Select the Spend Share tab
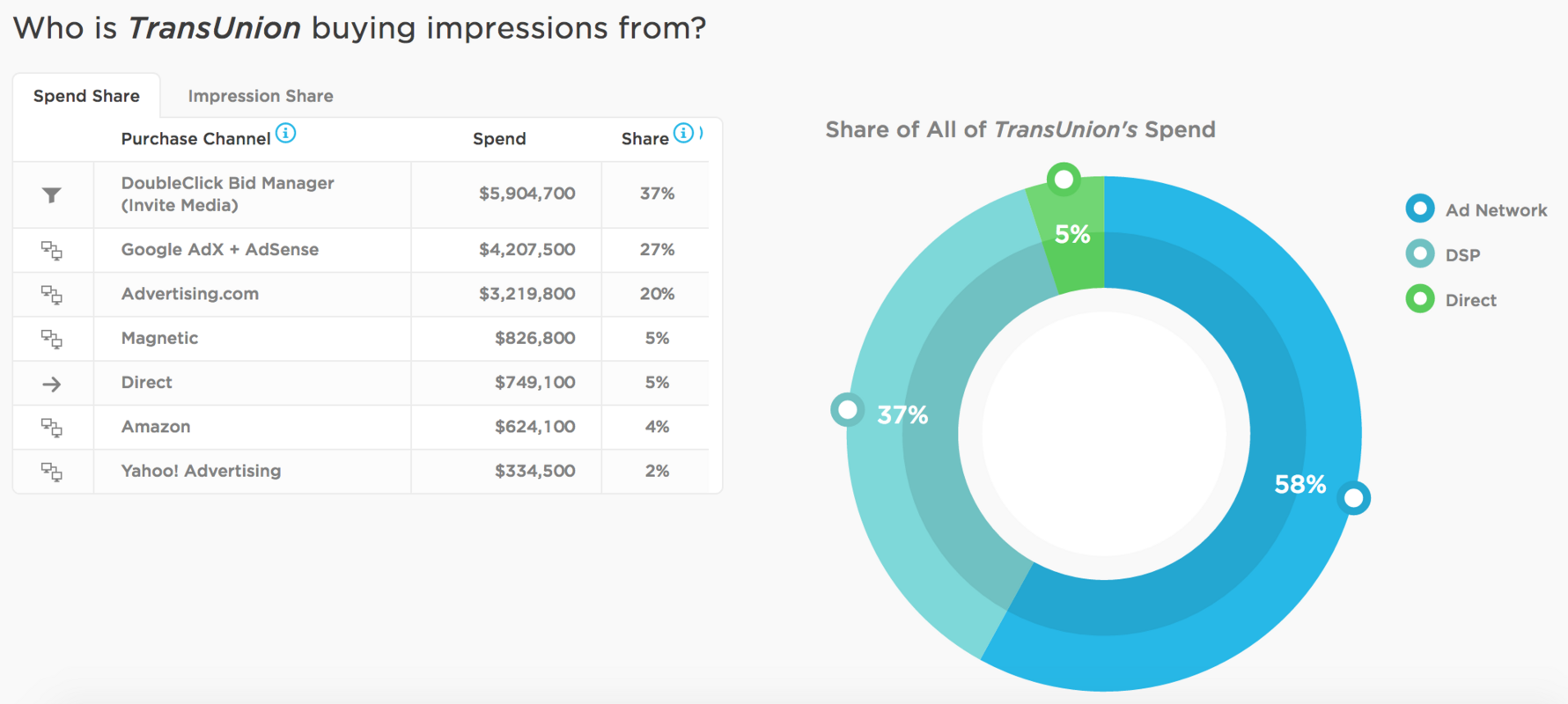The height and width of the screenshot is (704, 1568). pos(86,95)
